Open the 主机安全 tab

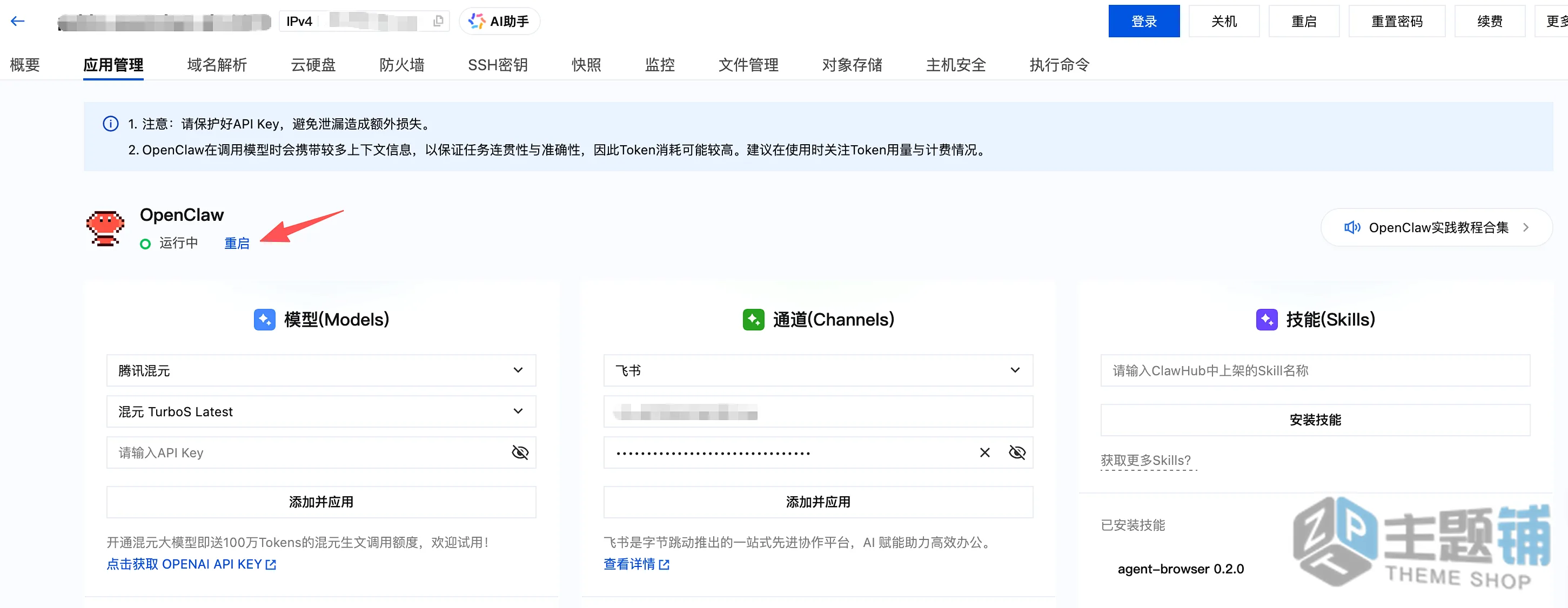pyautogui.click(x=956, y=65)
